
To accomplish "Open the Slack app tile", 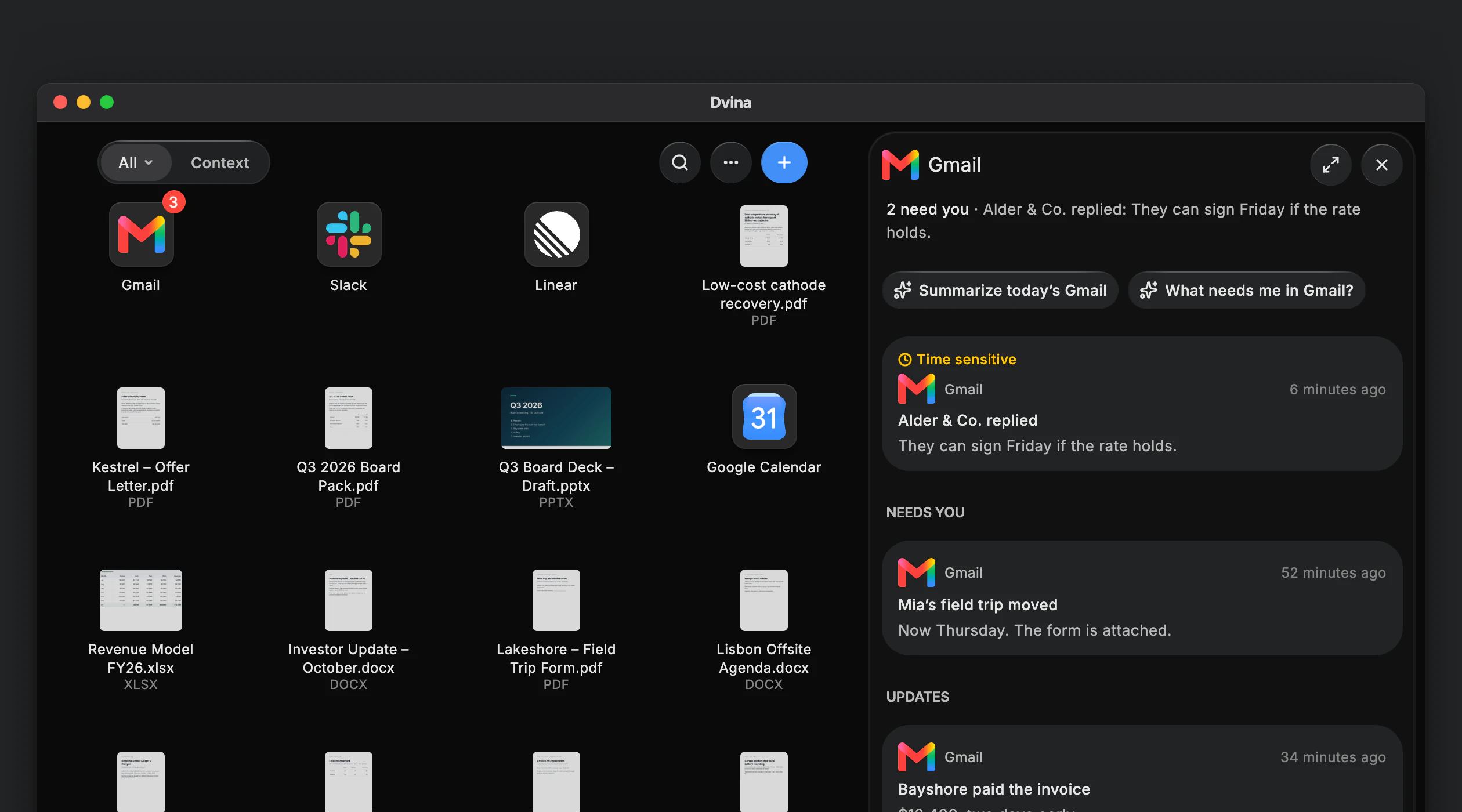I will click(349, 234).
